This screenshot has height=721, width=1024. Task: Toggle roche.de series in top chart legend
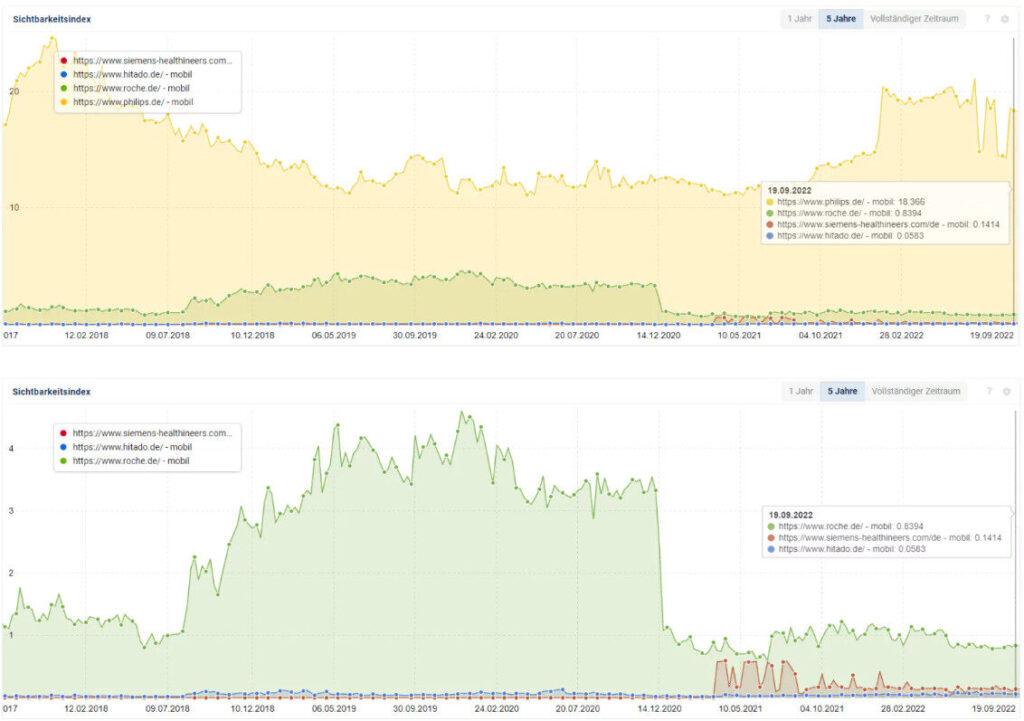pyautogui.click(x=130, y=88)
